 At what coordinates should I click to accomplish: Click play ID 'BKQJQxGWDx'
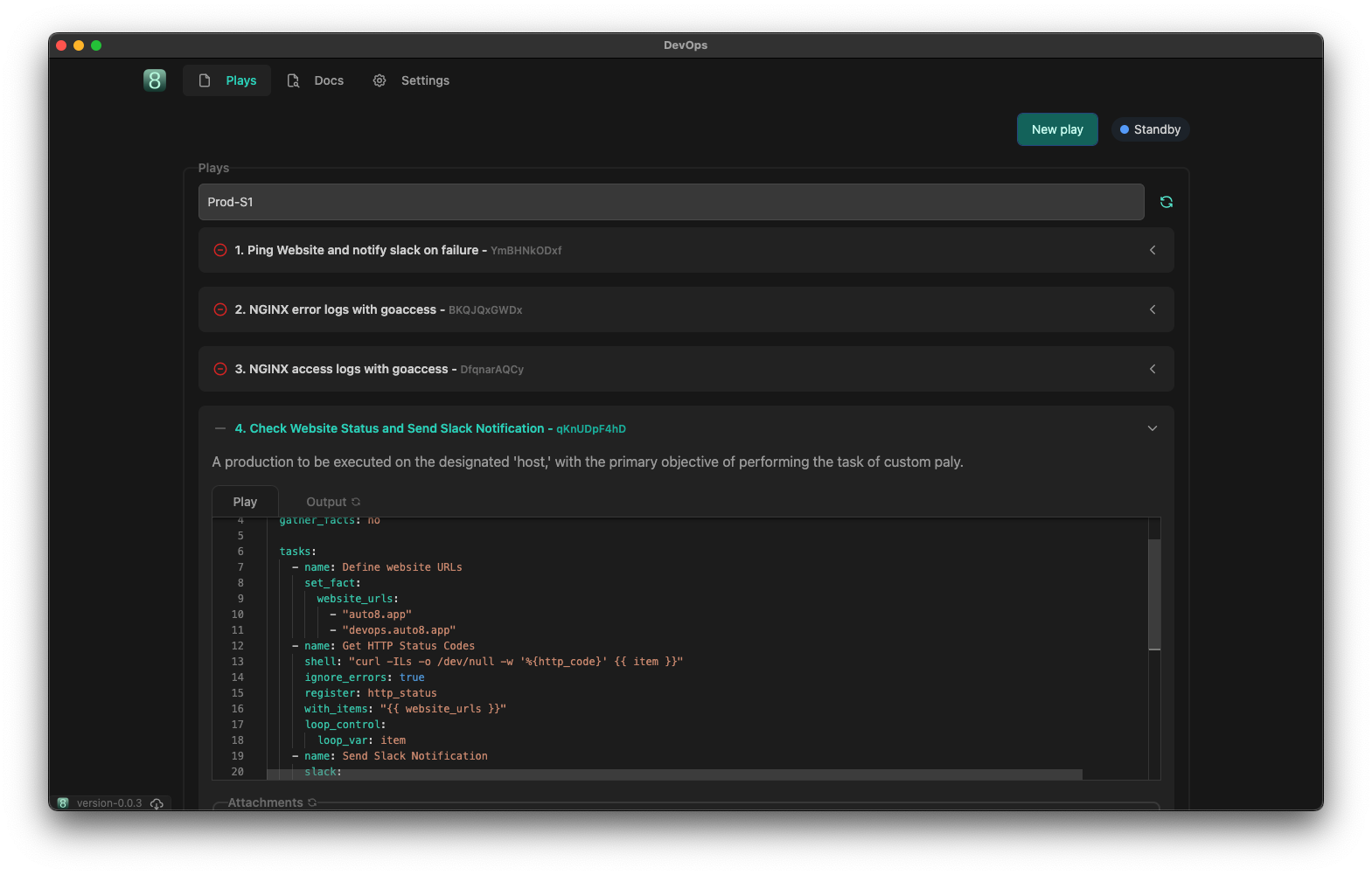pos(485,310)
